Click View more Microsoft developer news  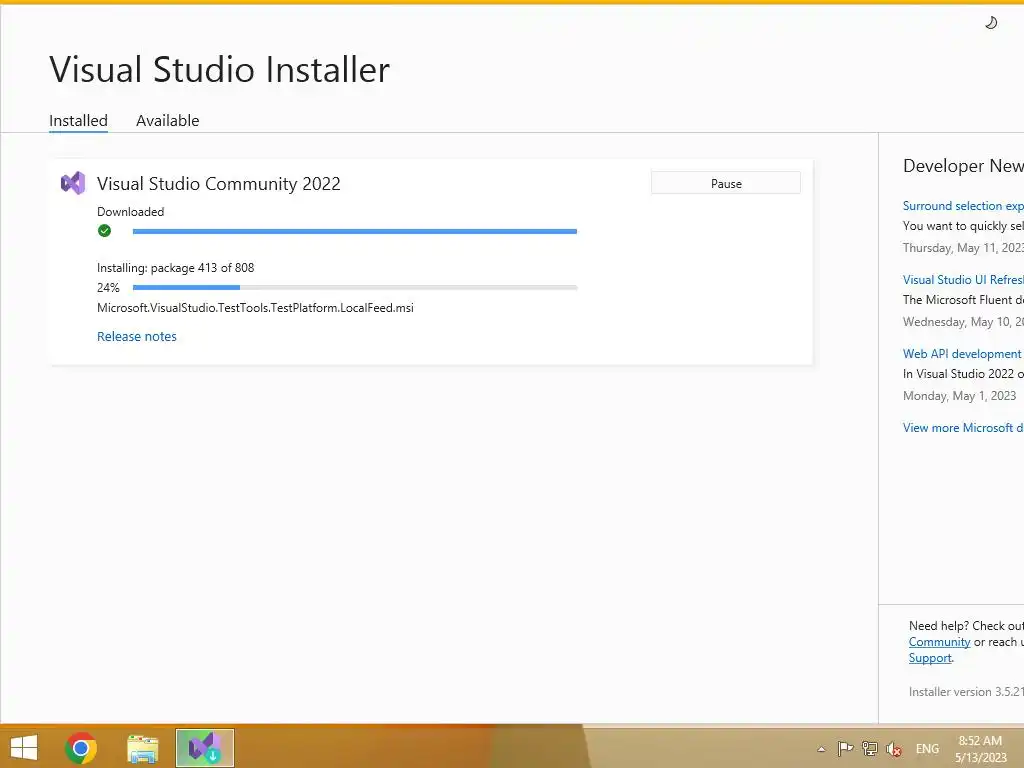pos(963,428)
